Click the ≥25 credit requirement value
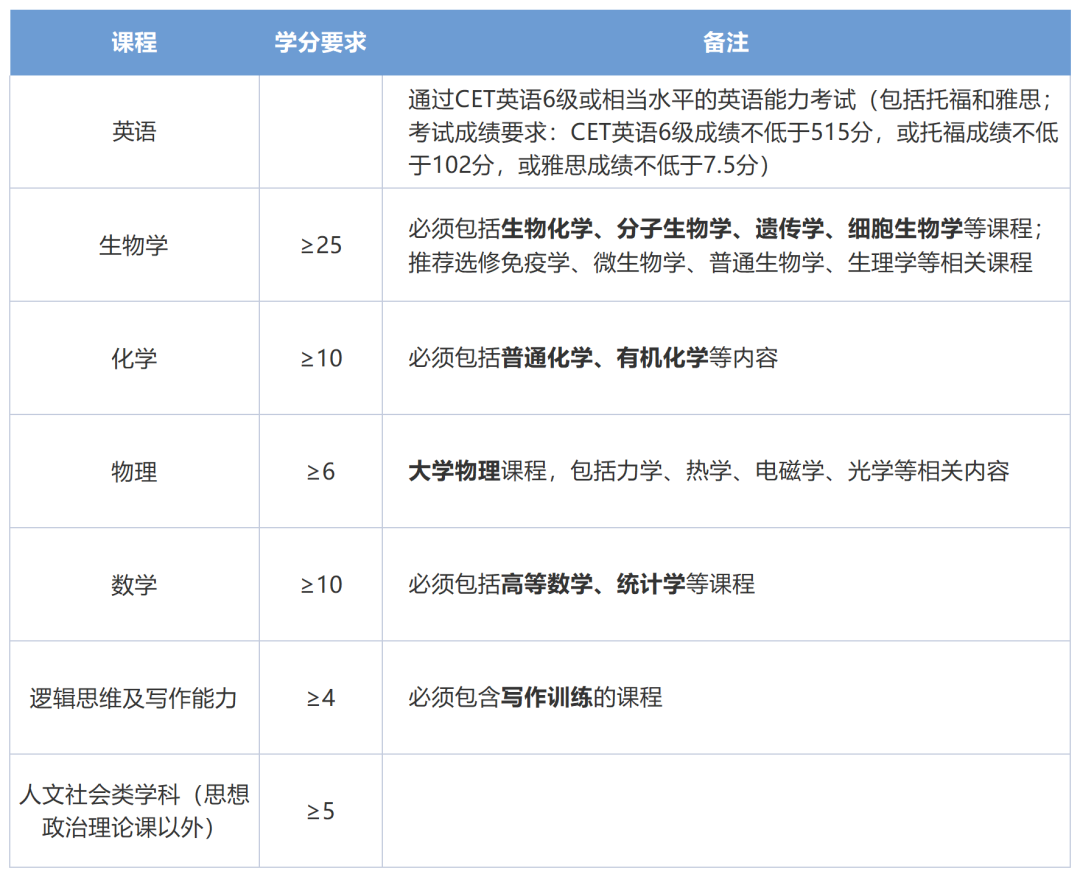 [x=321, y=245]
